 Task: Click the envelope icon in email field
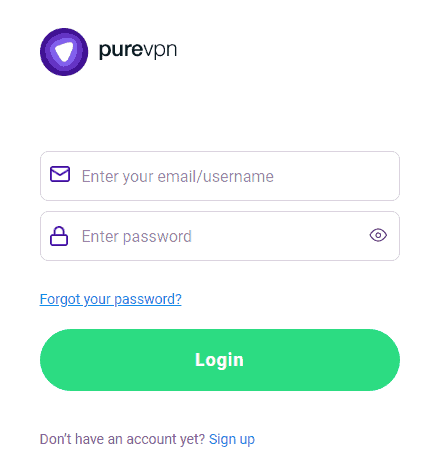60,174
